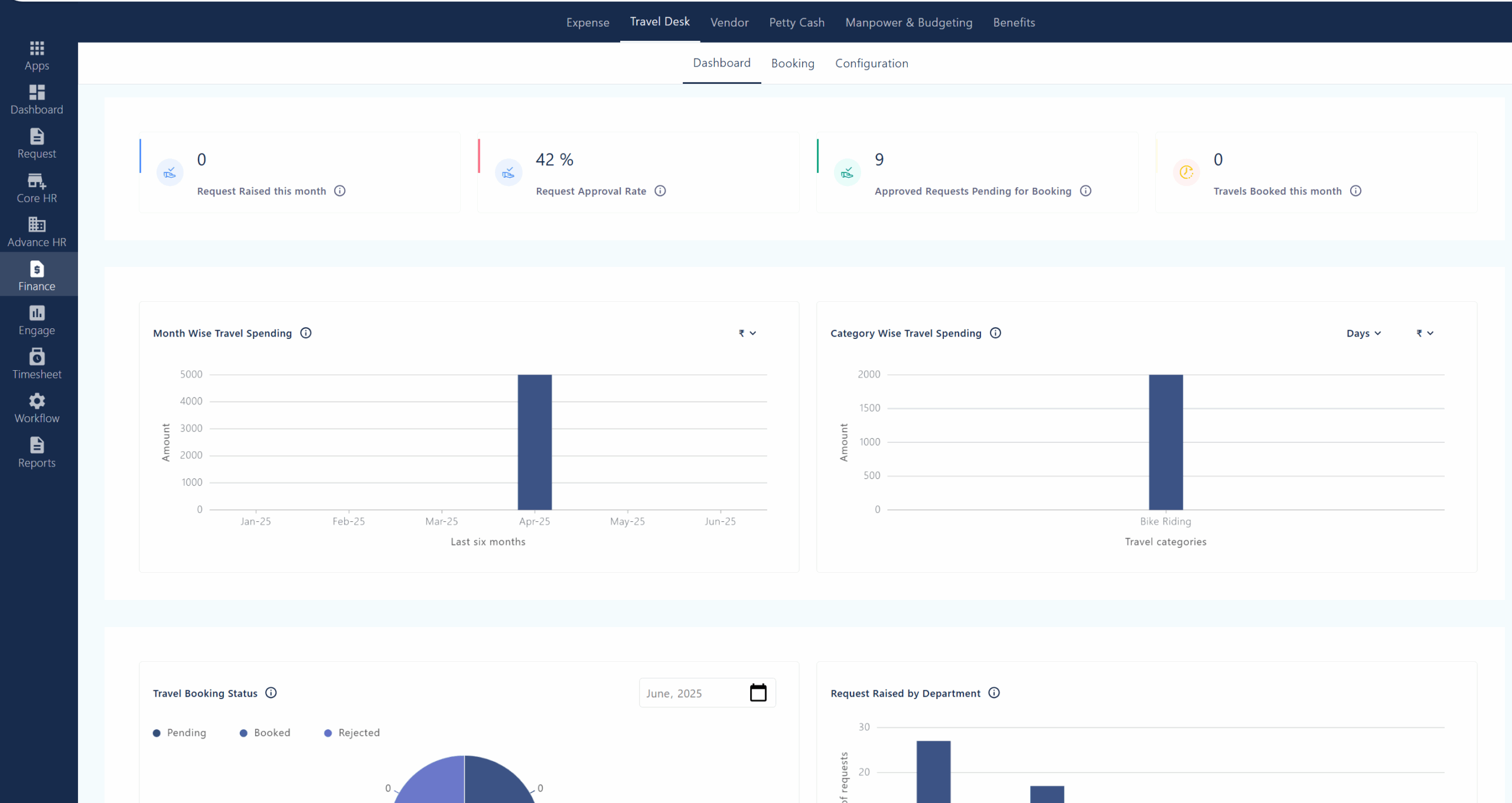Show info for Month Wise Travel Spending
1512x803 pixels.
(306, 333)
